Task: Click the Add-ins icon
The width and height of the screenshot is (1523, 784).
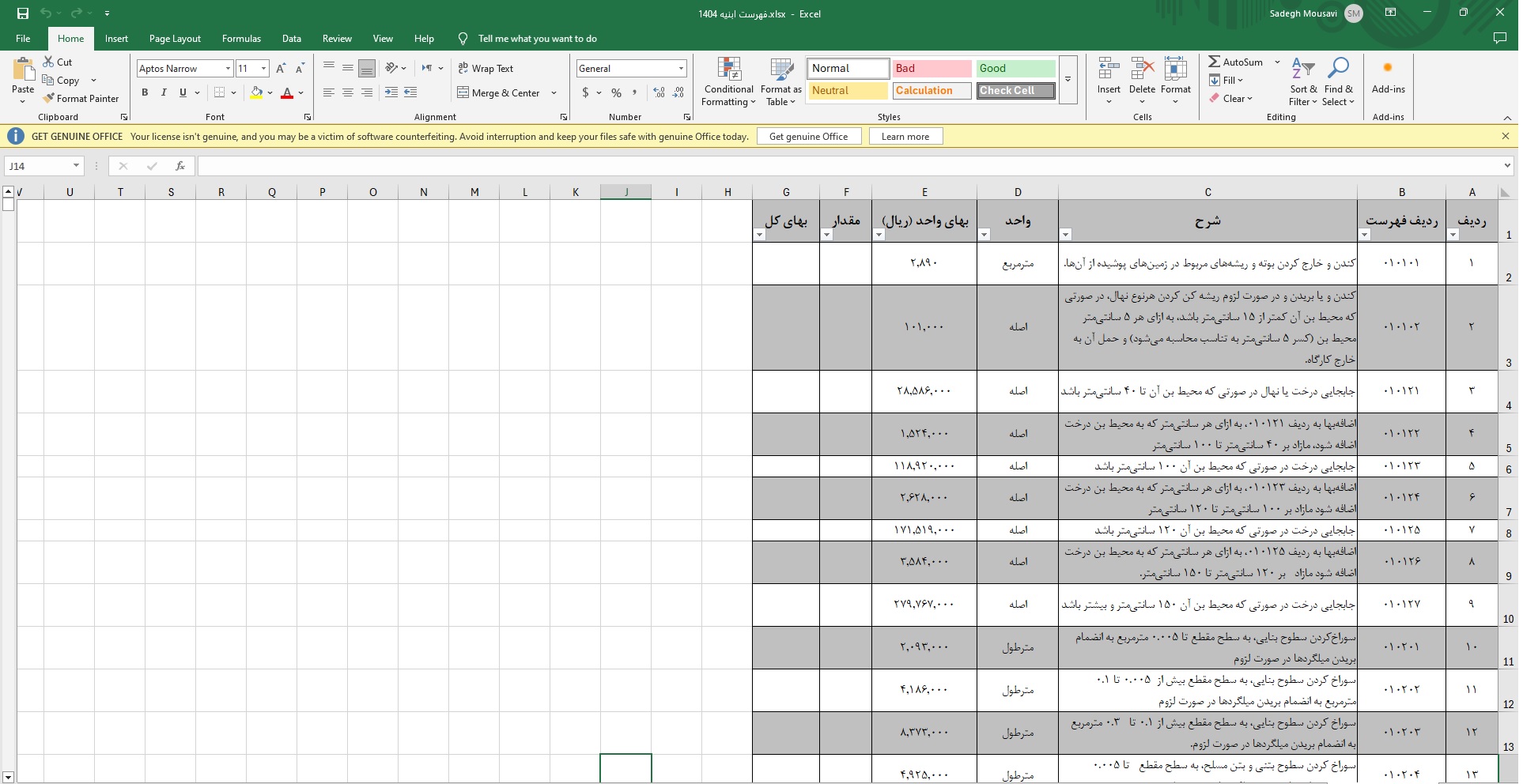Action: tap(1388, 69)
